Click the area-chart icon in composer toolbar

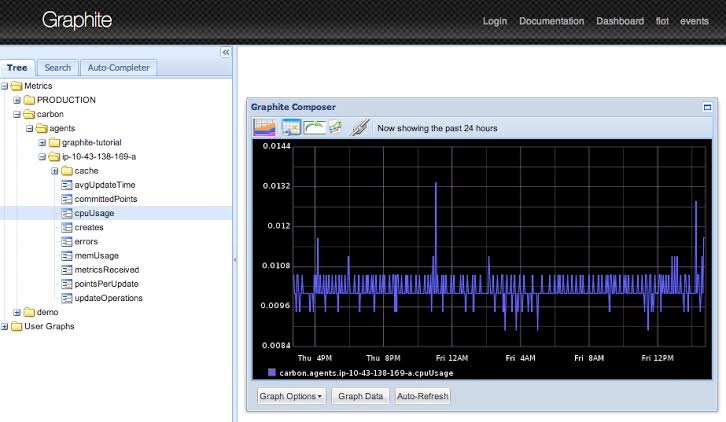(x=264, y=127)
